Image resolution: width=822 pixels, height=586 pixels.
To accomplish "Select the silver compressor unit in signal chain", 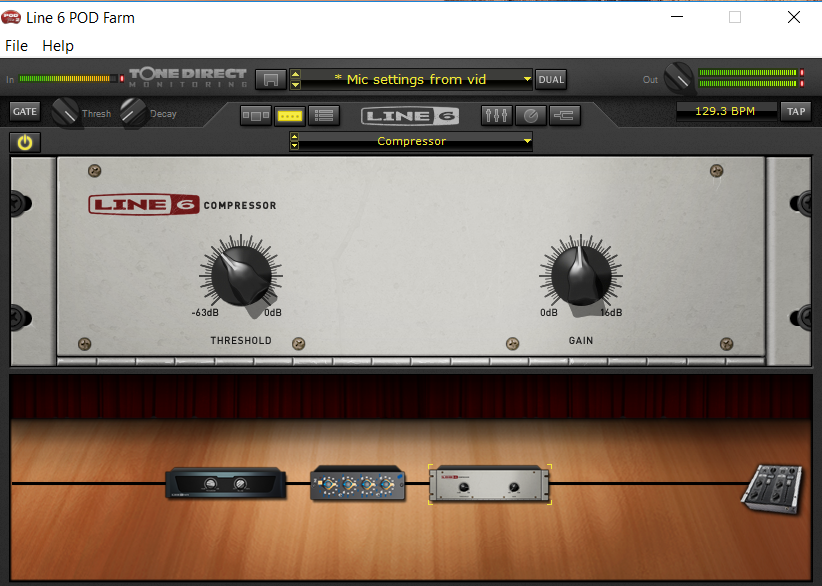I will pyautogui.click(x=490, y=484).
